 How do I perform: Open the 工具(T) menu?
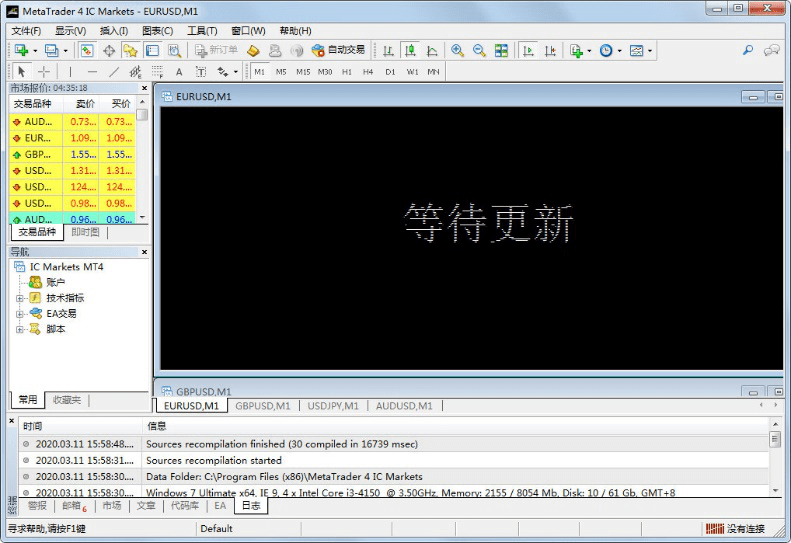pos(202,31)
